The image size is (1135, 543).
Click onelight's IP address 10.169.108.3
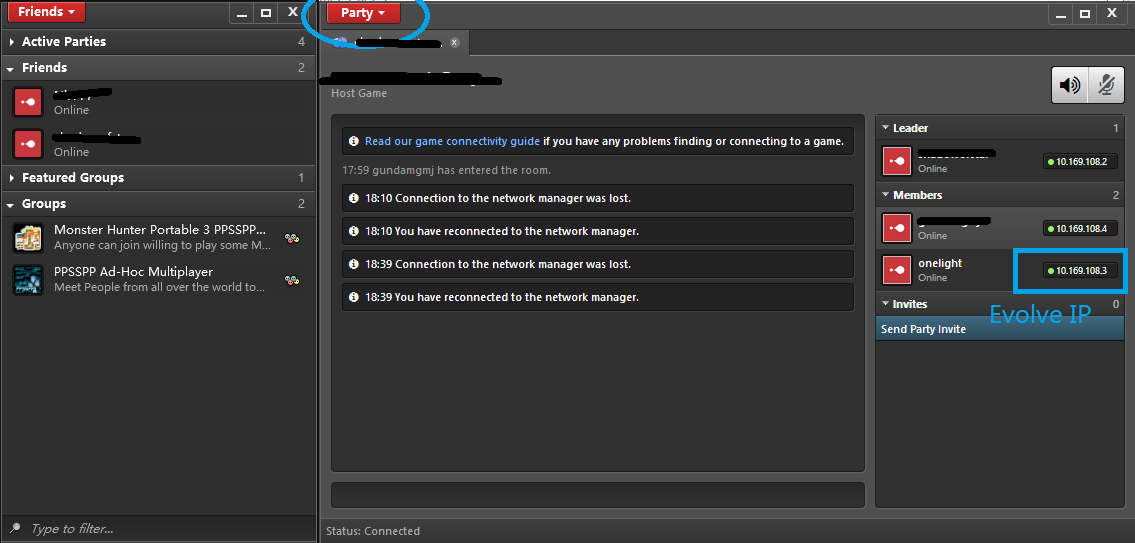(x=1081, y=271)
